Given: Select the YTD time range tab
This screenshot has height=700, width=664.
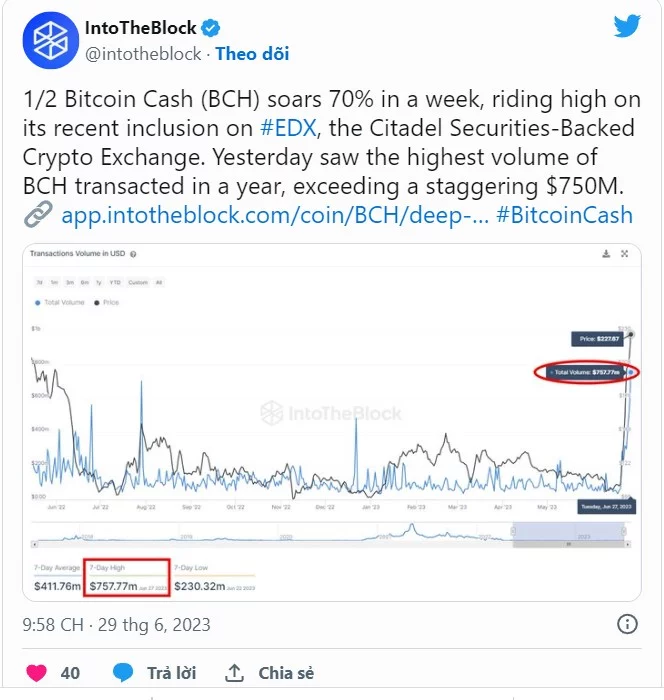Looking at the screenshot, I should [x=115, y=282].
